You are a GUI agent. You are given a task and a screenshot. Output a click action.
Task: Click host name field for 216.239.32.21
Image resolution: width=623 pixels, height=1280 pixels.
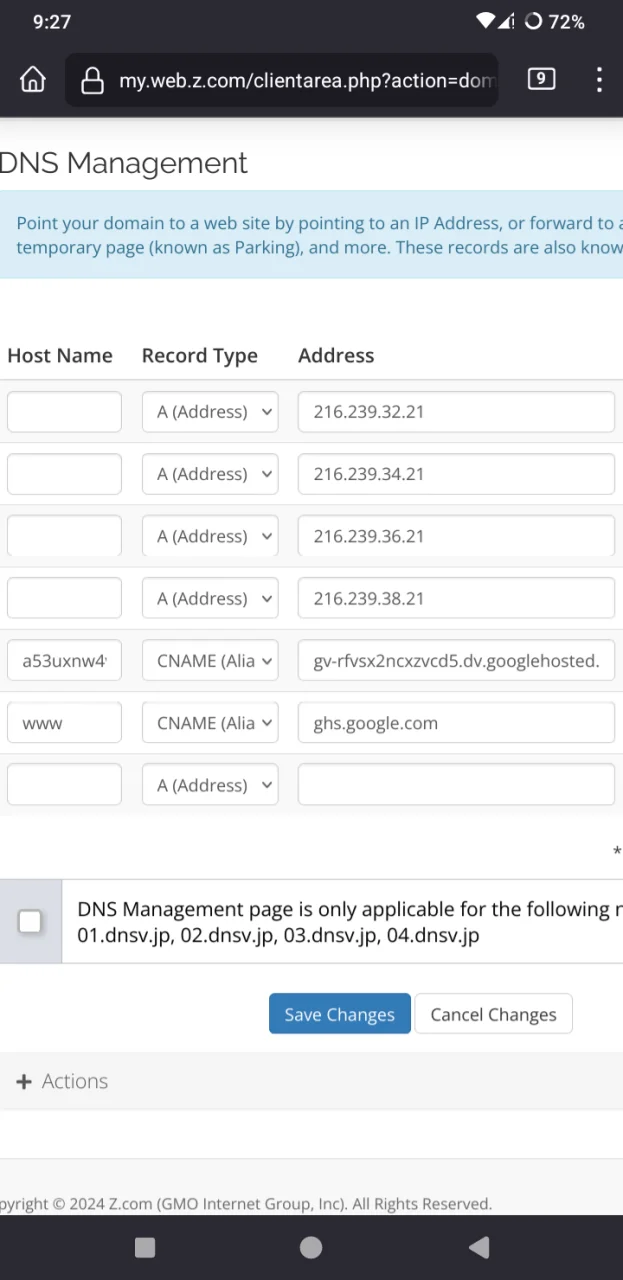pyautogui.click(x=64, y=412)
